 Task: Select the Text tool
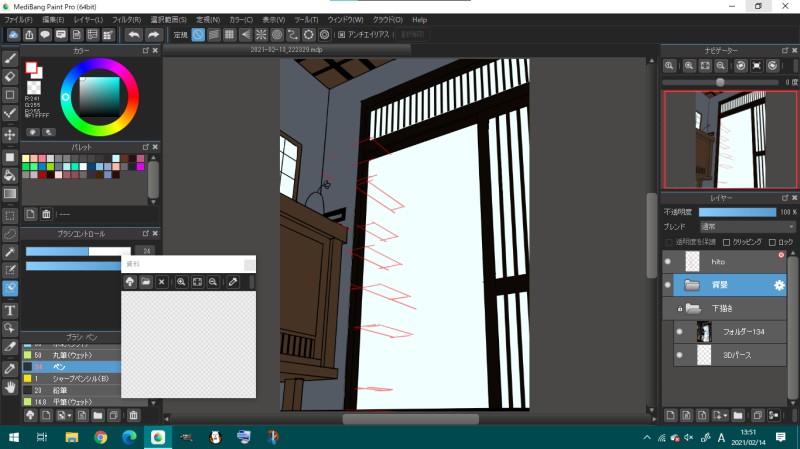(x=10, y=310)
